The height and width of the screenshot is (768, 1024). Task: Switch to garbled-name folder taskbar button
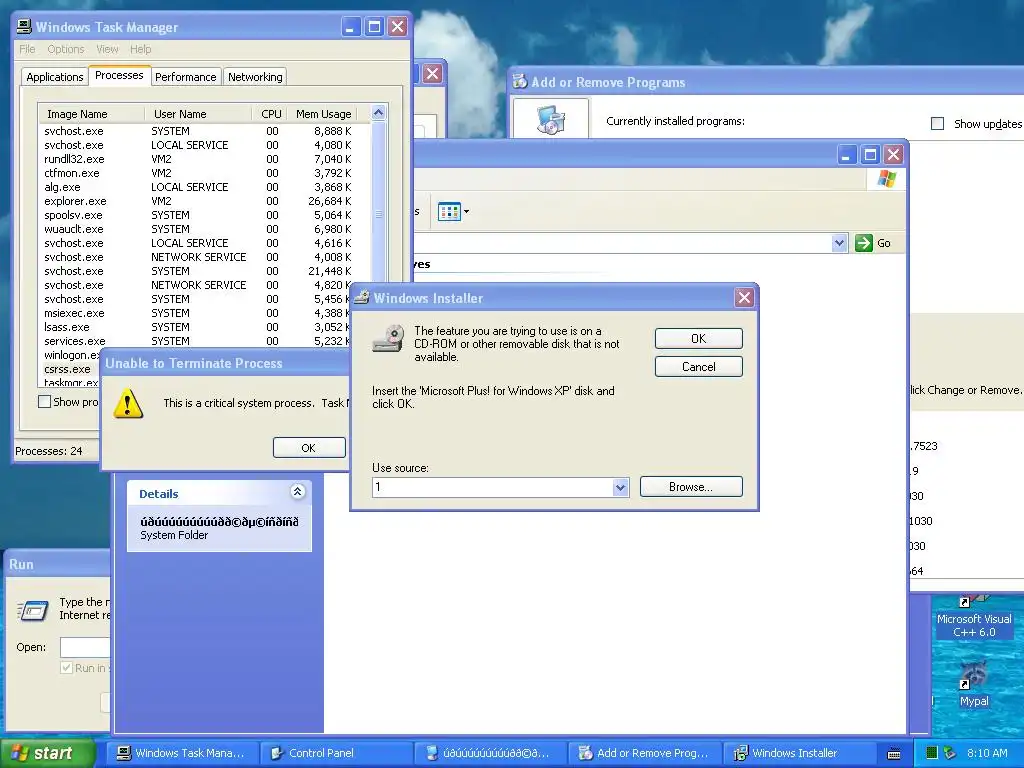pyautogui.click(x=489, y=753)
